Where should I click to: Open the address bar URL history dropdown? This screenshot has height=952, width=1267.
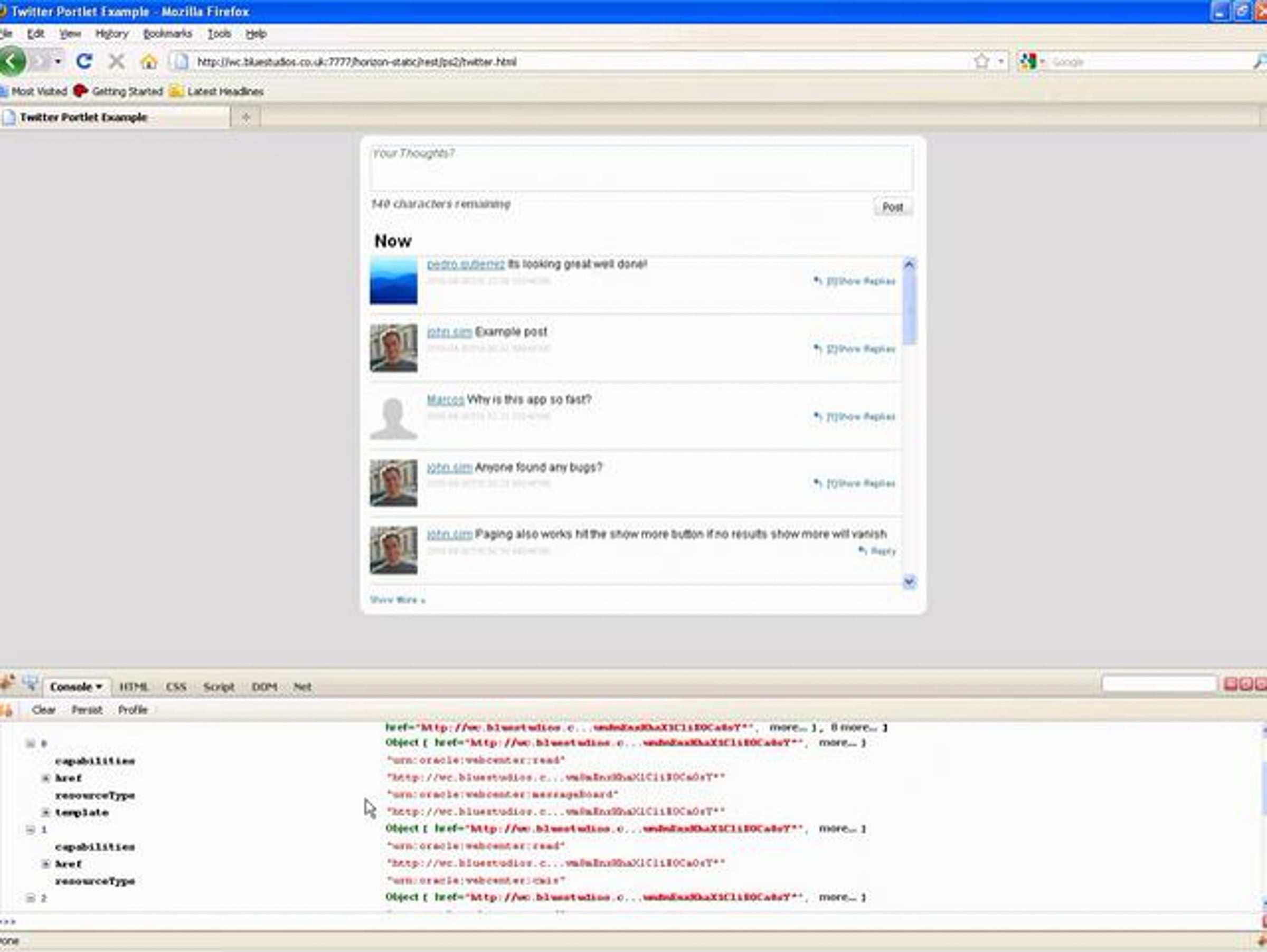pyautogui.click(x=1000, y=61)
